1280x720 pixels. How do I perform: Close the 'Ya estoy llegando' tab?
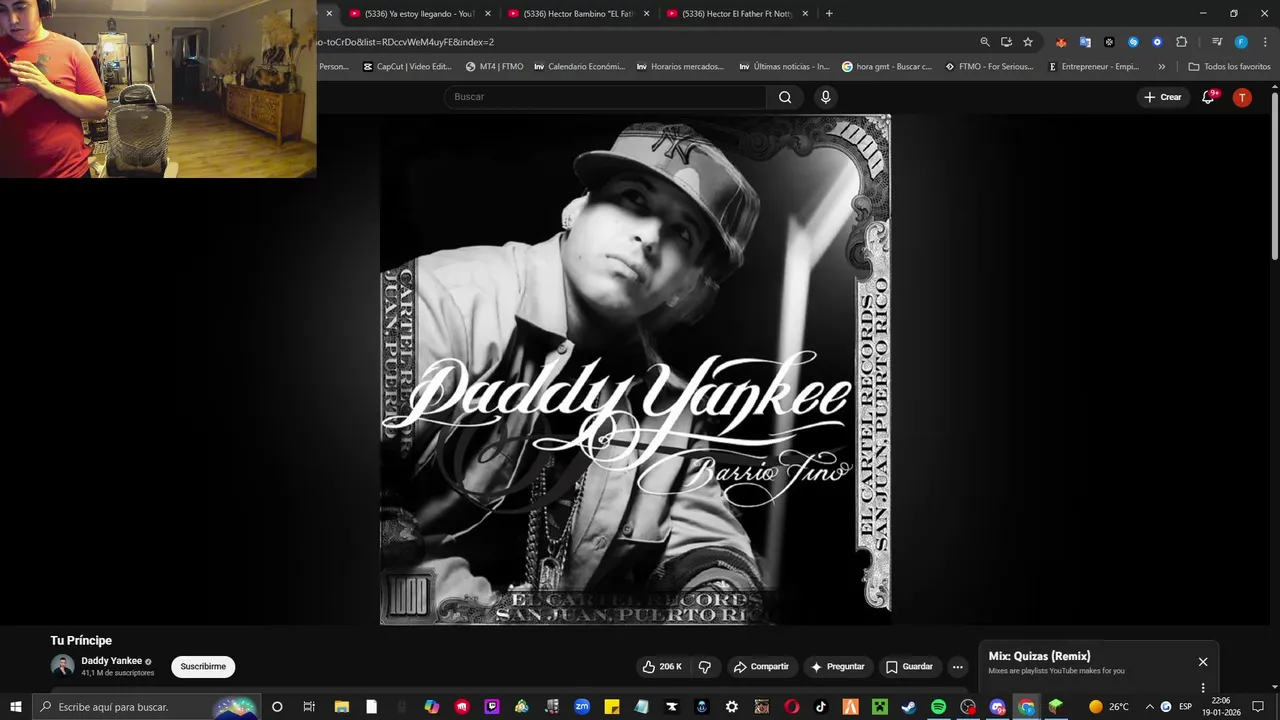point(488,14)
